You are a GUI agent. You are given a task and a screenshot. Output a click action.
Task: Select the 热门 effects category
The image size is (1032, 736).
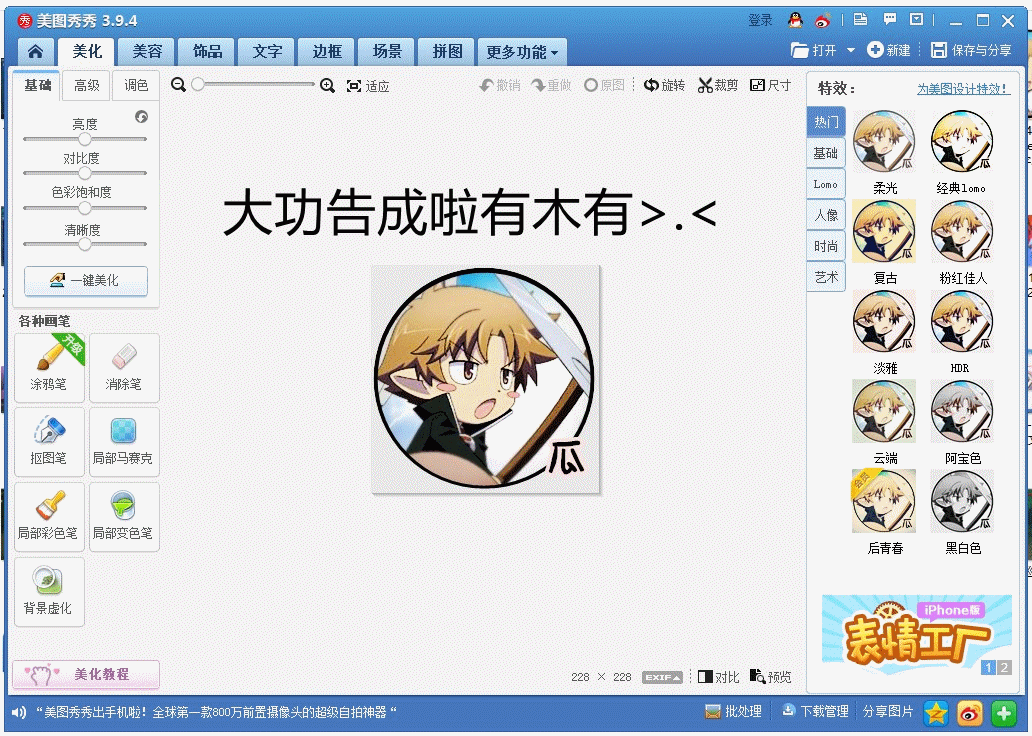(826, 122)
